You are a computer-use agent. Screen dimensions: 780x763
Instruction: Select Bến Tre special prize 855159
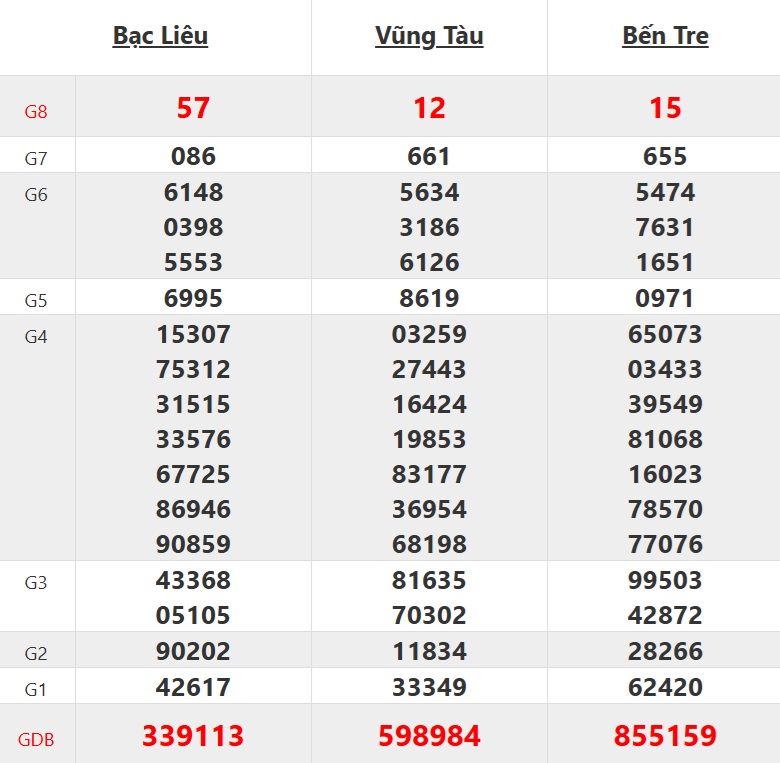[x=665, y=736]
